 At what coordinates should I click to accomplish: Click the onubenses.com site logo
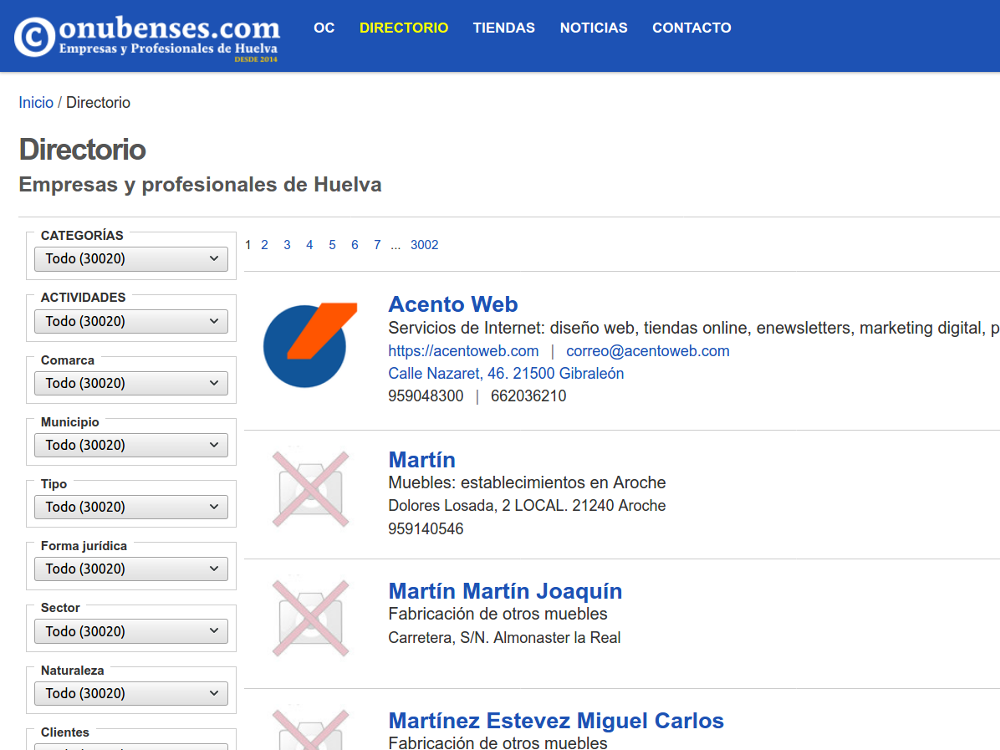pyautogui.click(x=147, y=37)
